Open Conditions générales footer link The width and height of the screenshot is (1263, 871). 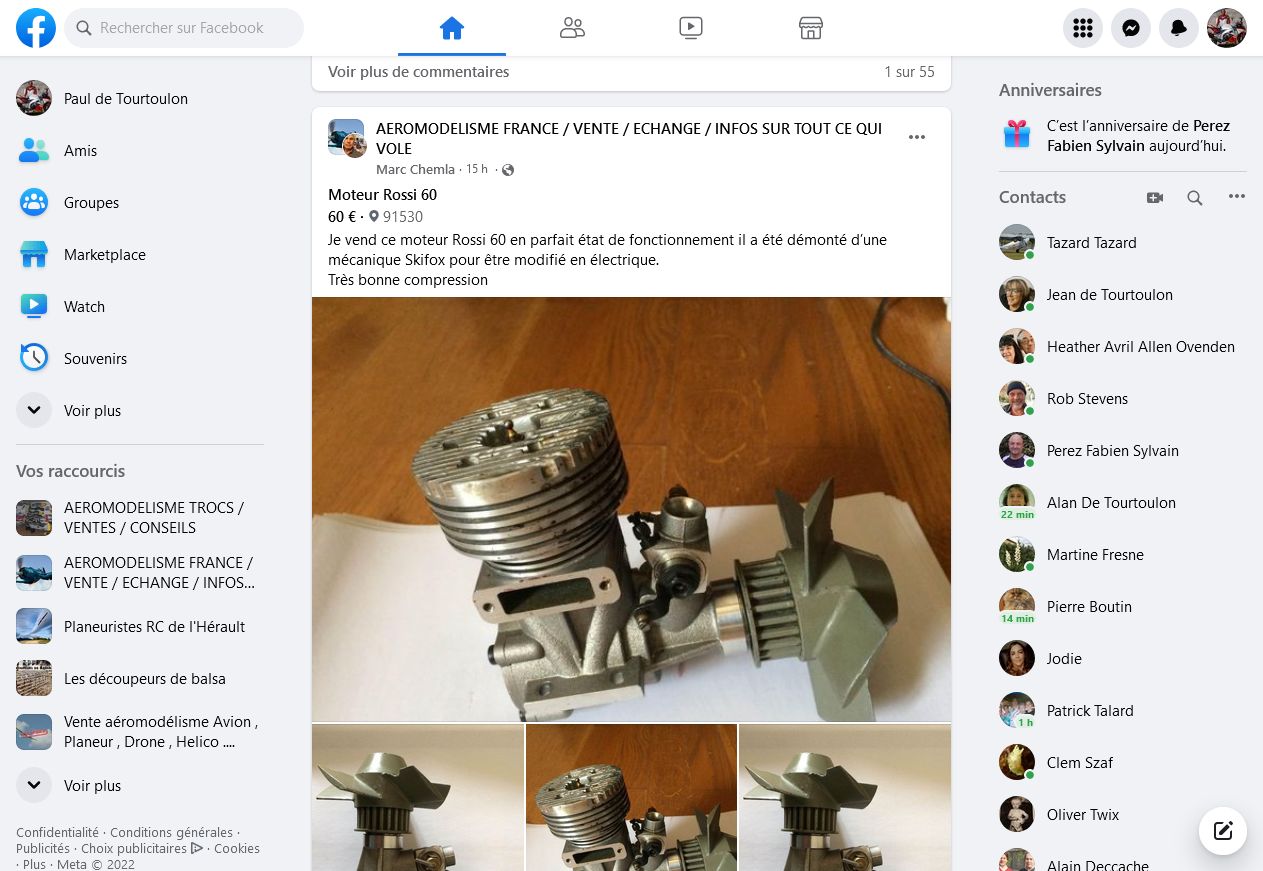[x=171, y=832]
